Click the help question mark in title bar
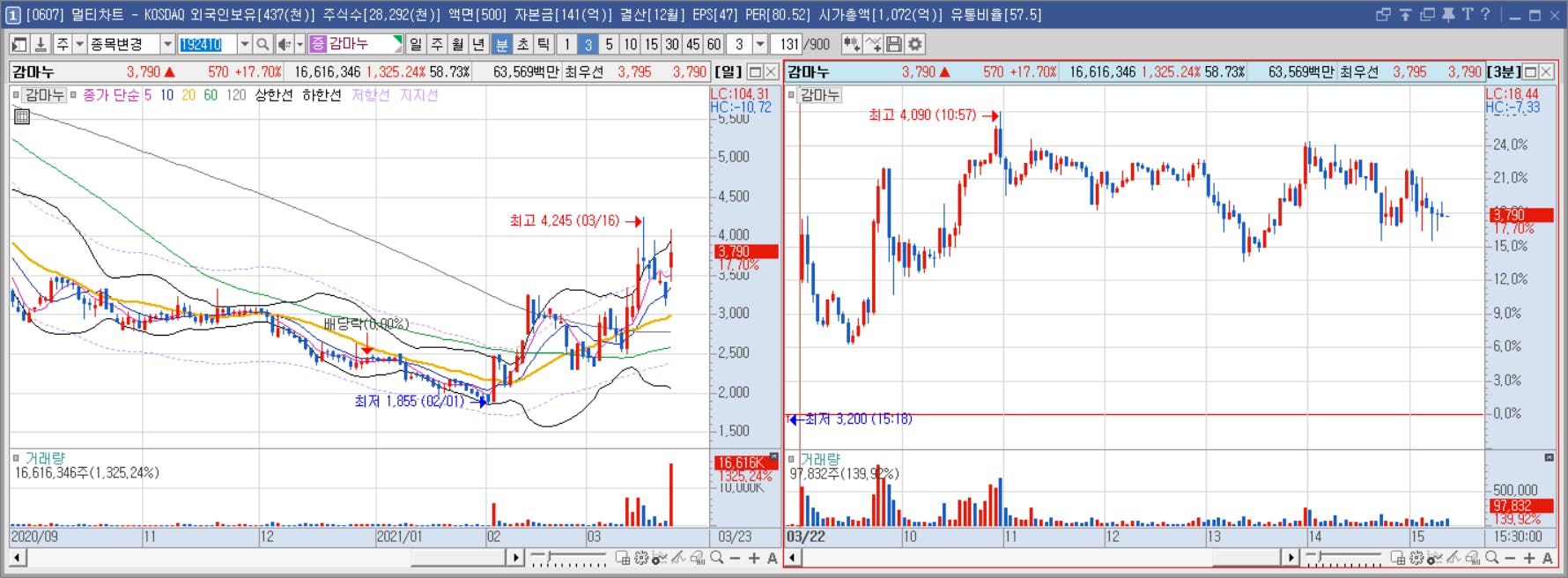The height and width of the screenshot is (578, 1568). click(x=1486, y=14)
